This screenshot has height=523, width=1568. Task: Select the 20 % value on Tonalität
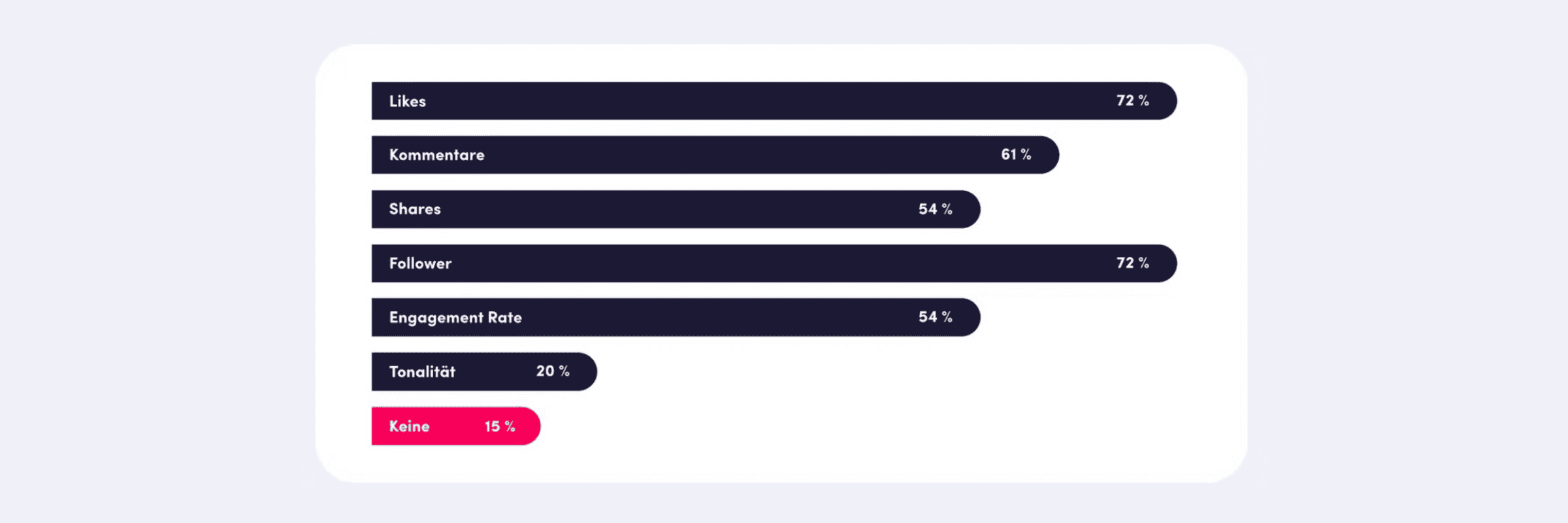click(553, 371)
